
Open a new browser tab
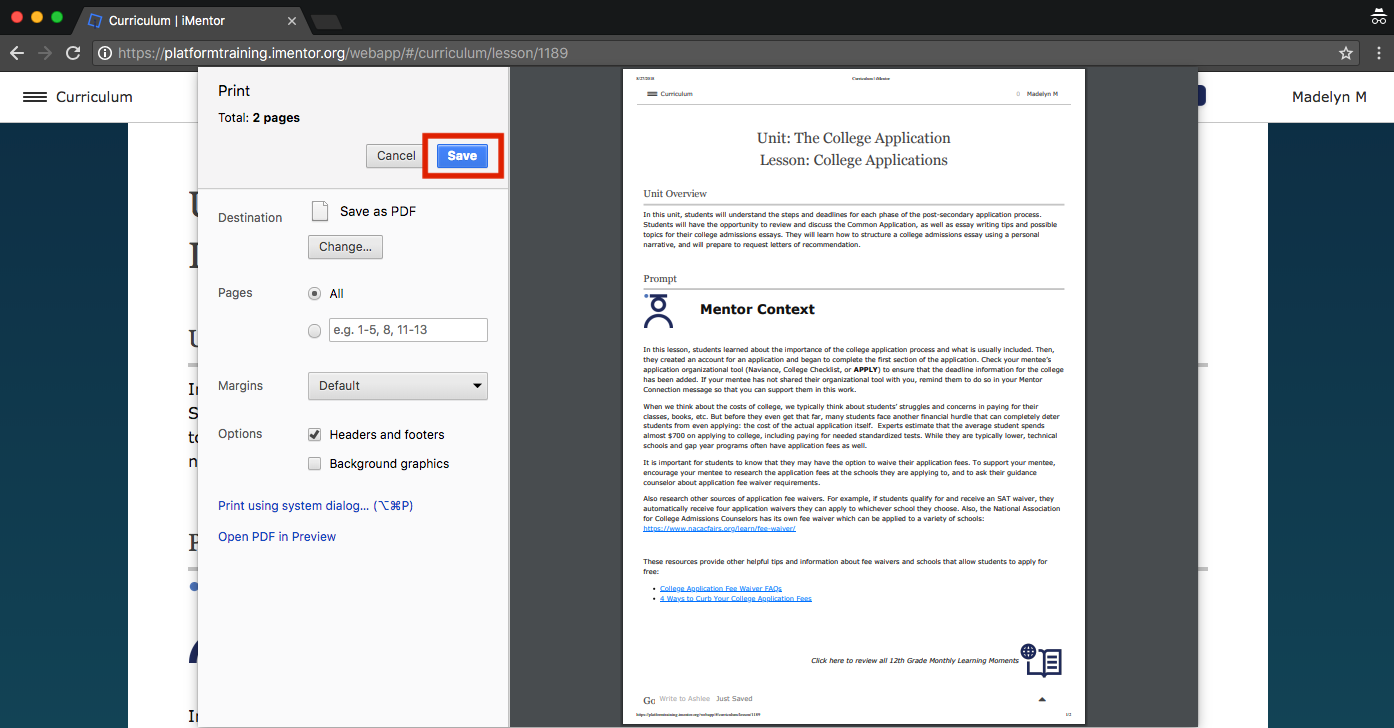(x=326, y=21)
